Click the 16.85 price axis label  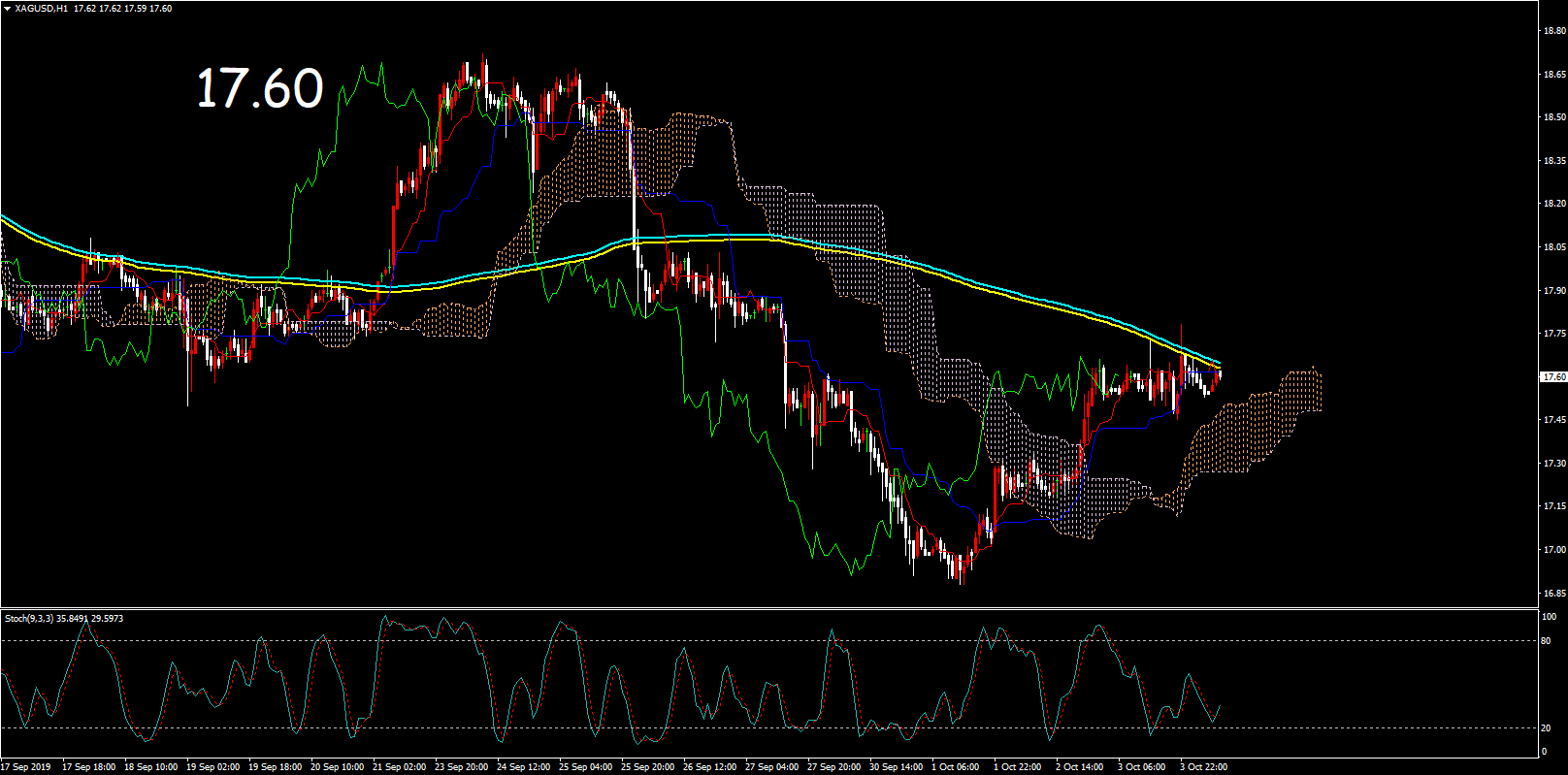[1554, 593]
